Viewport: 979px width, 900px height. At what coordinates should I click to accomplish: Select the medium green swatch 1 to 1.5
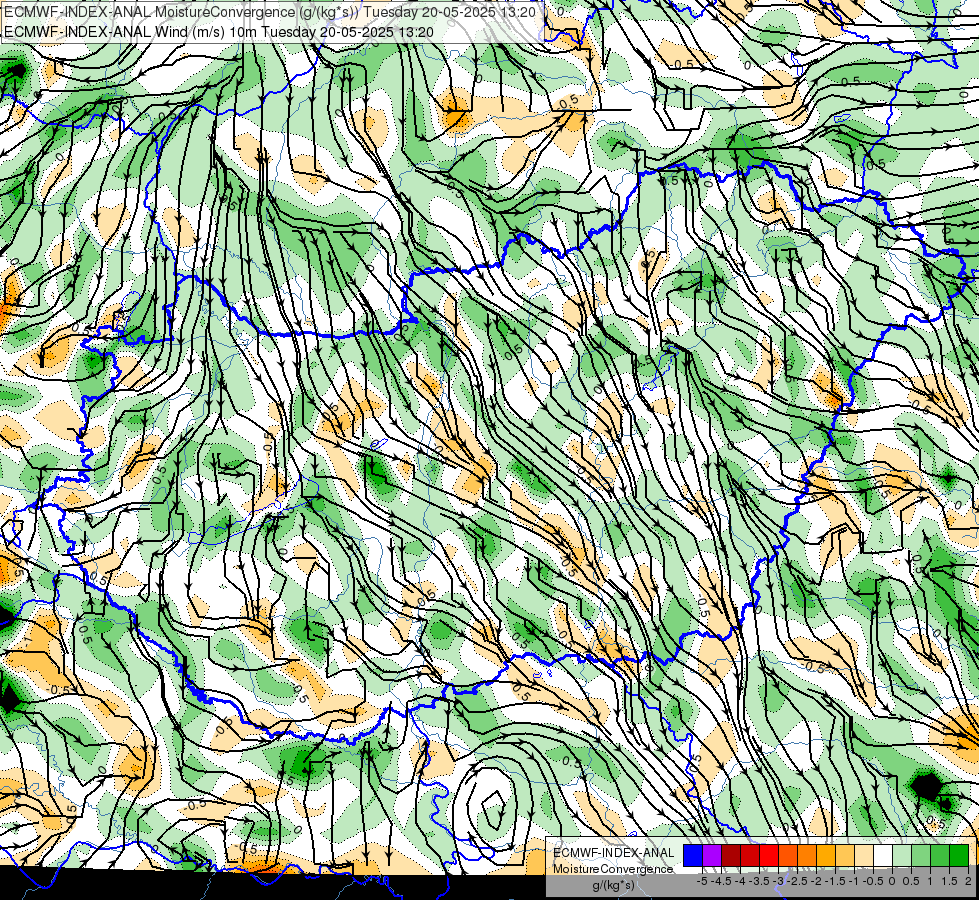click(x=940, y=855)
